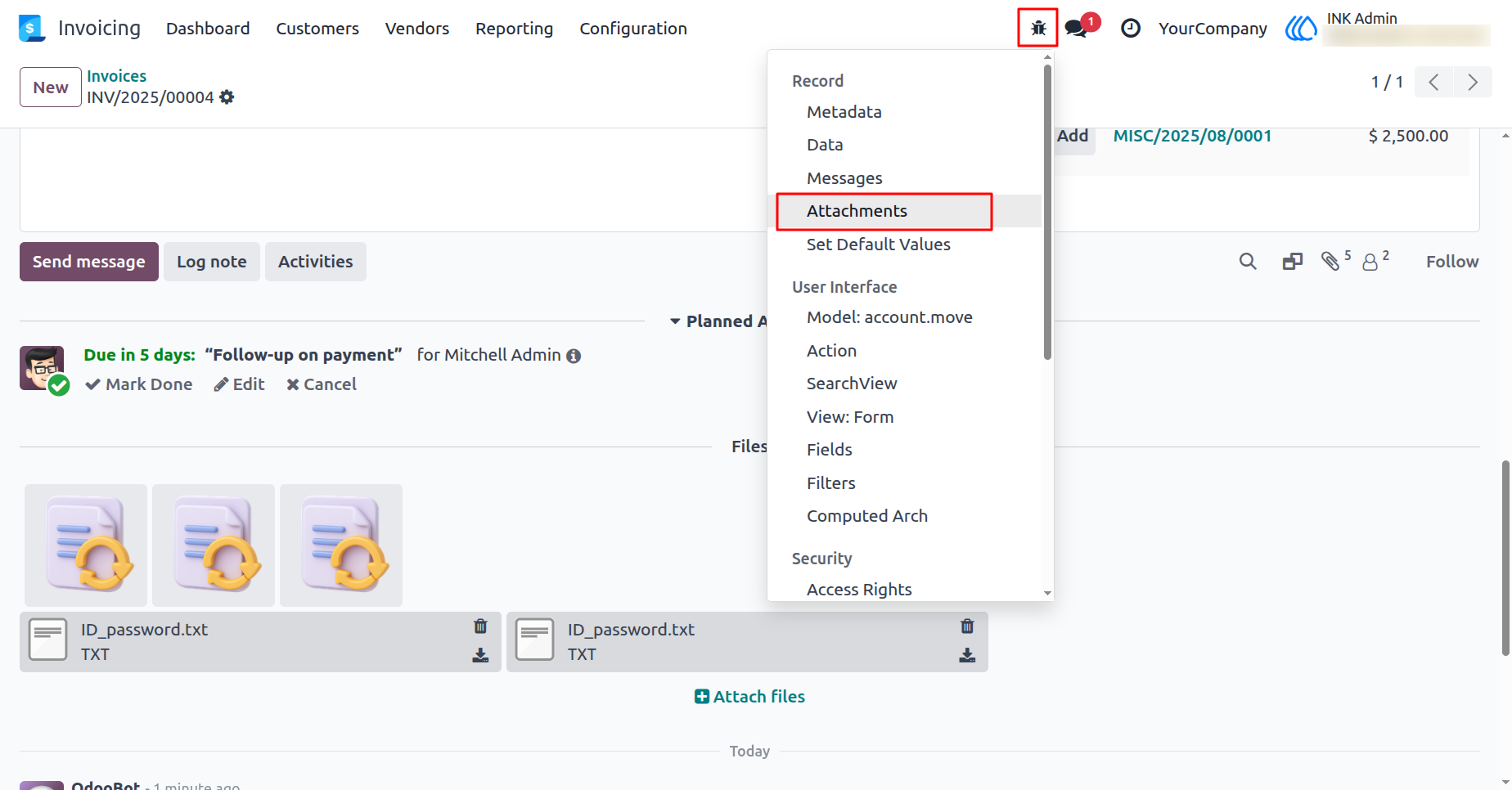
Task: Click the first ID_password.txt file type icon
Action: (x=48, y=640)
